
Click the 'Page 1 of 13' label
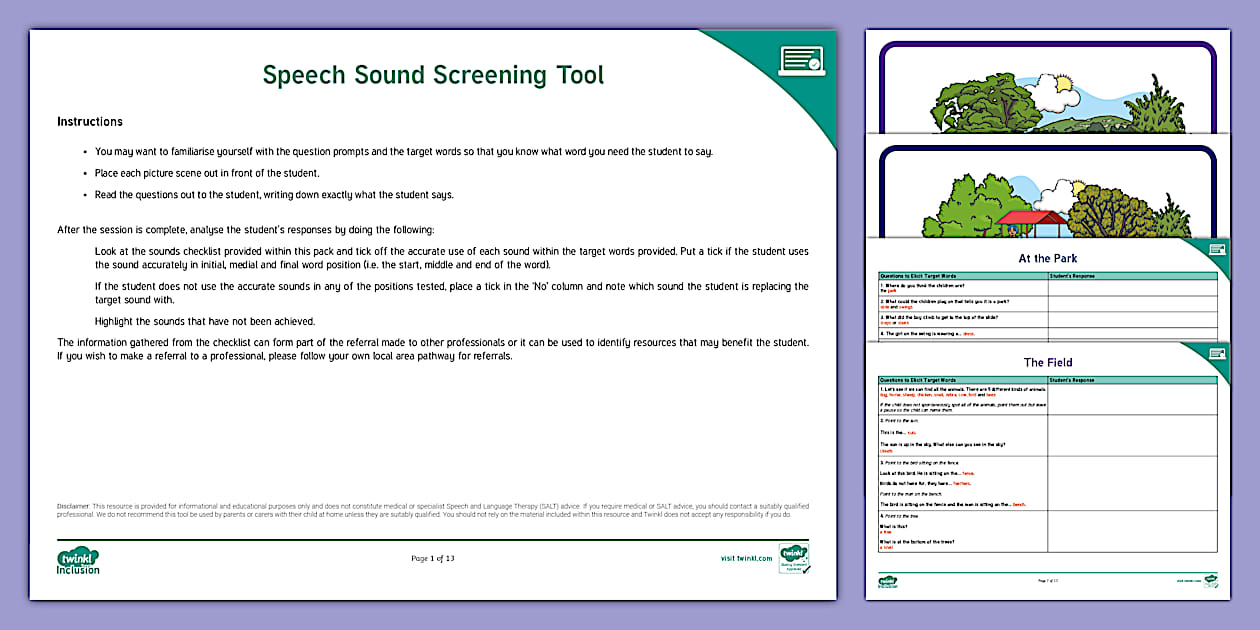[x=430, y=559]
